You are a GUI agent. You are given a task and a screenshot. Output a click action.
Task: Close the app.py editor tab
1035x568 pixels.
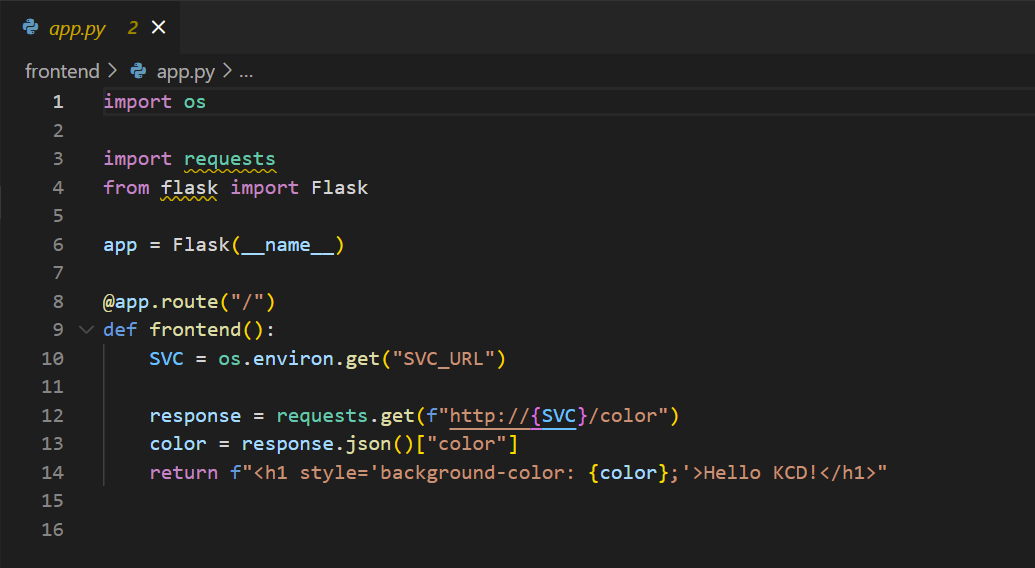(158, 28)
